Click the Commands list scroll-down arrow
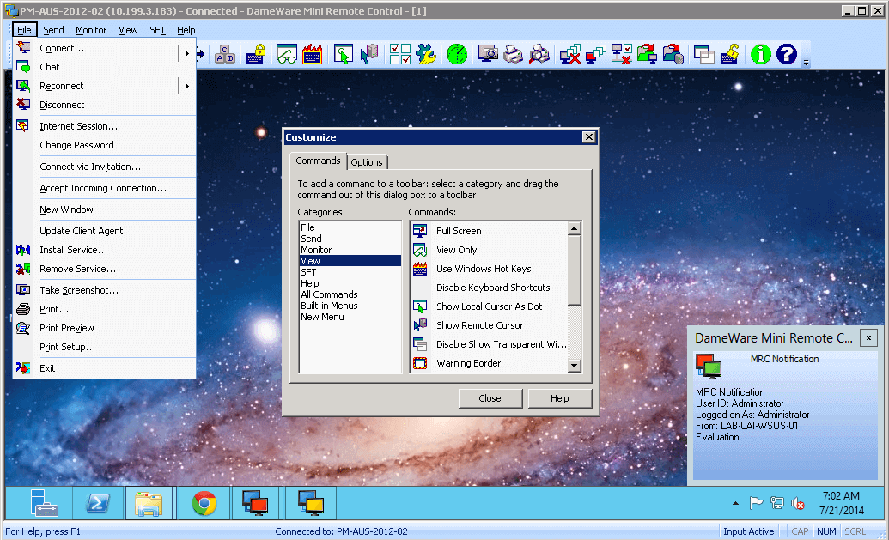 [x=574, y=366]
